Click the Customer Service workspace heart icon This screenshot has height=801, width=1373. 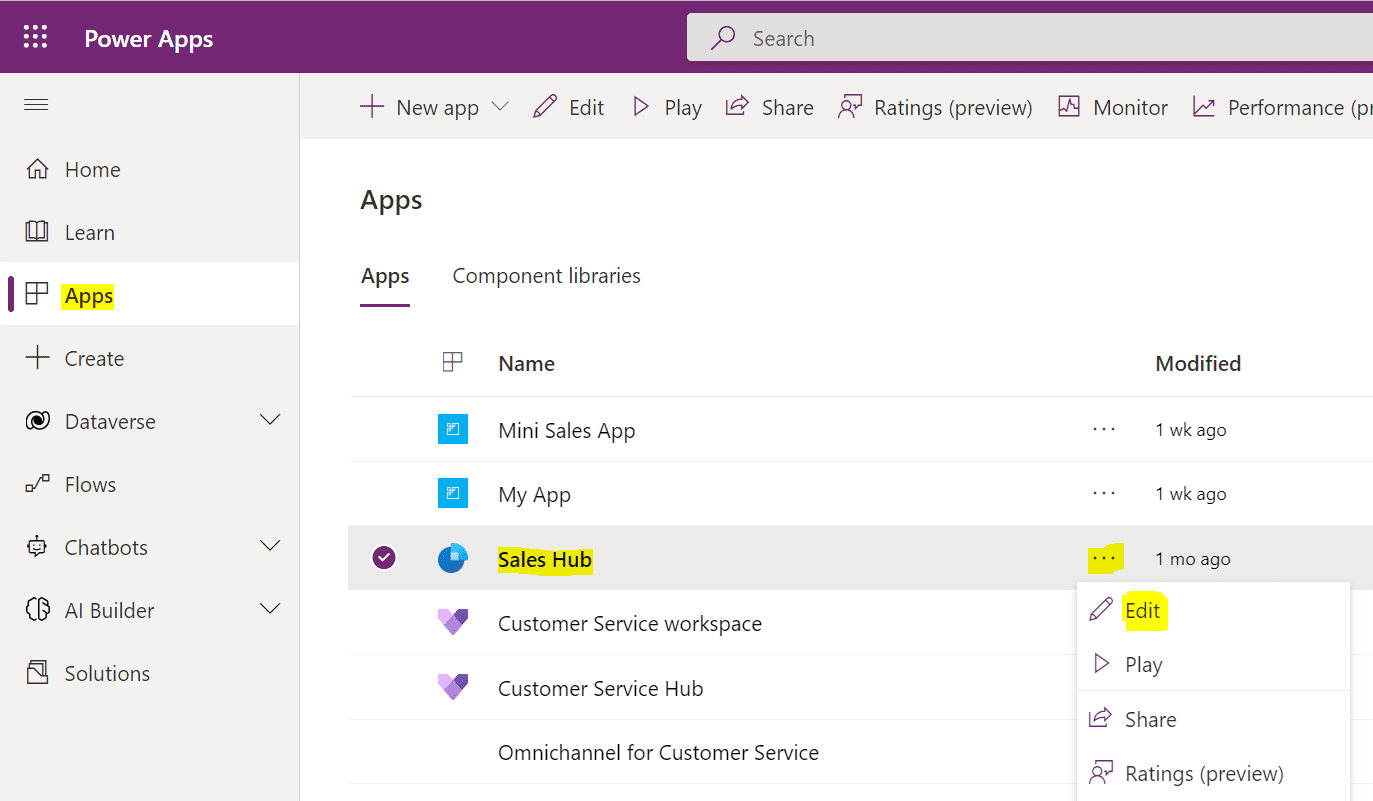(453, 623)
